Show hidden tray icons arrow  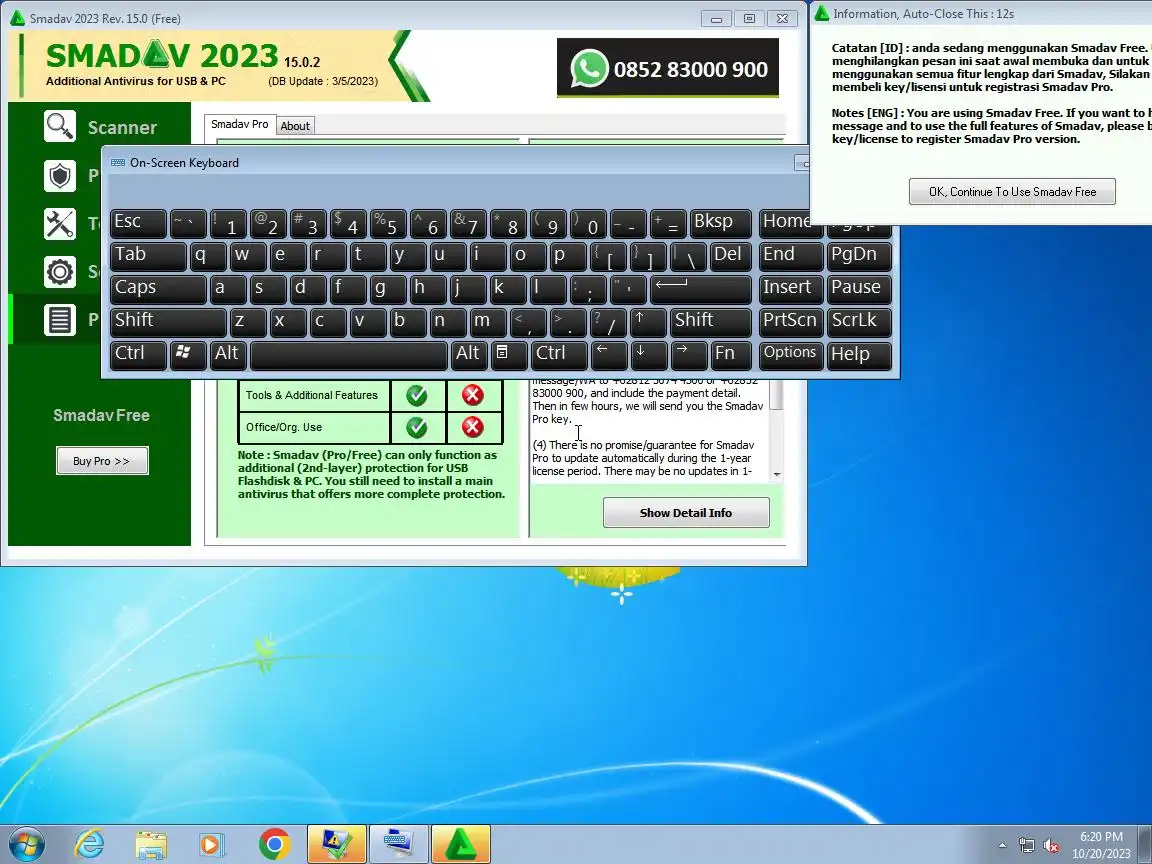(1002, 846)
